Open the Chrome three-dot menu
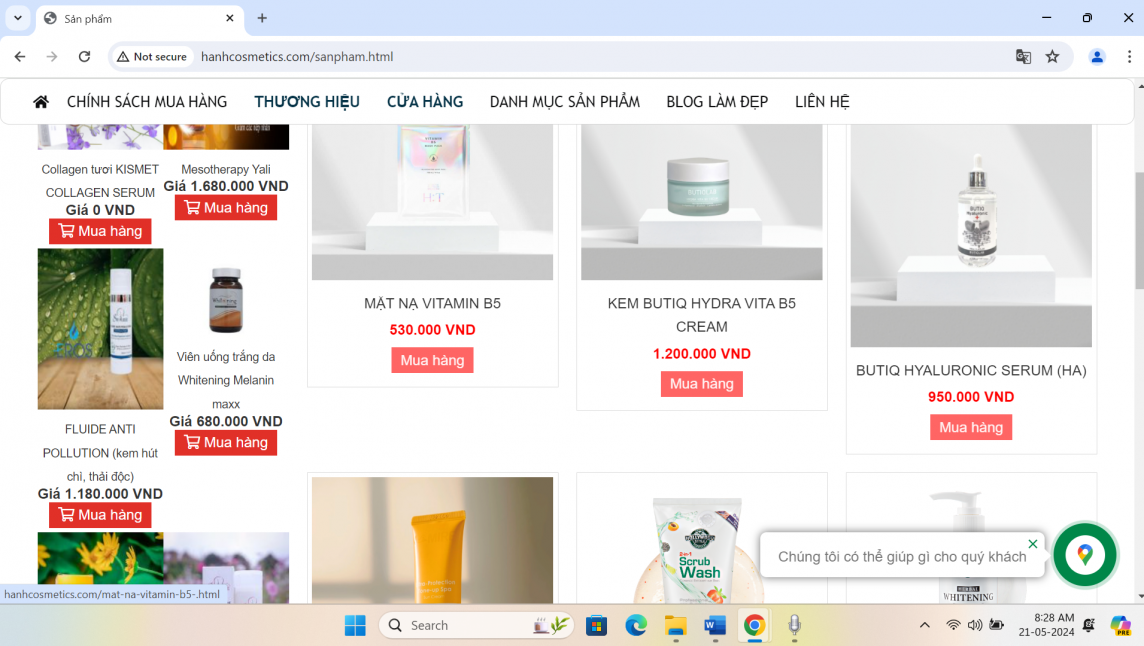Viewport: 1144px width, 646px height. click(1128, 57)
